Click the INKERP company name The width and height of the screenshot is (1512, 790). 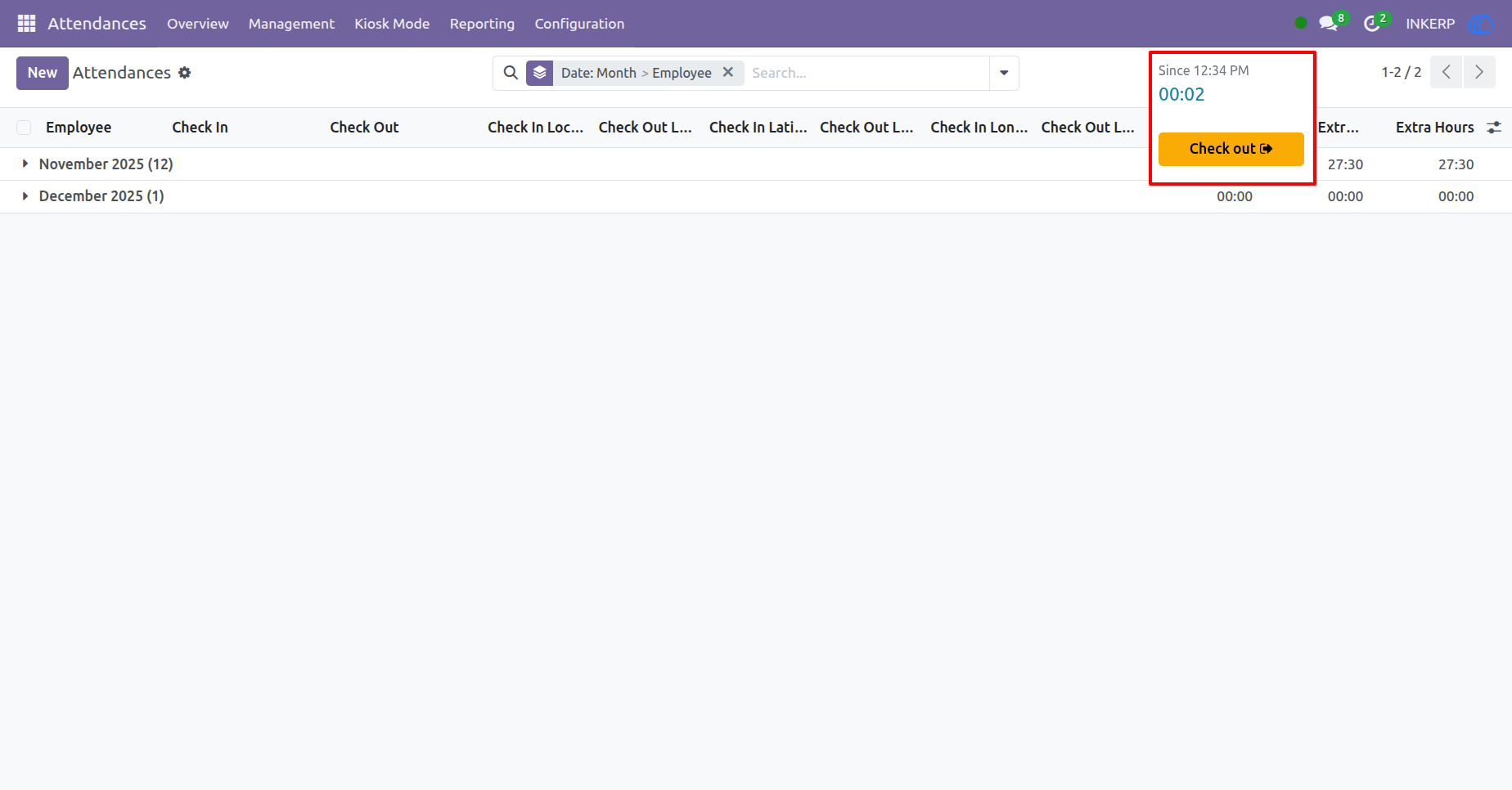click(1430, 24)
